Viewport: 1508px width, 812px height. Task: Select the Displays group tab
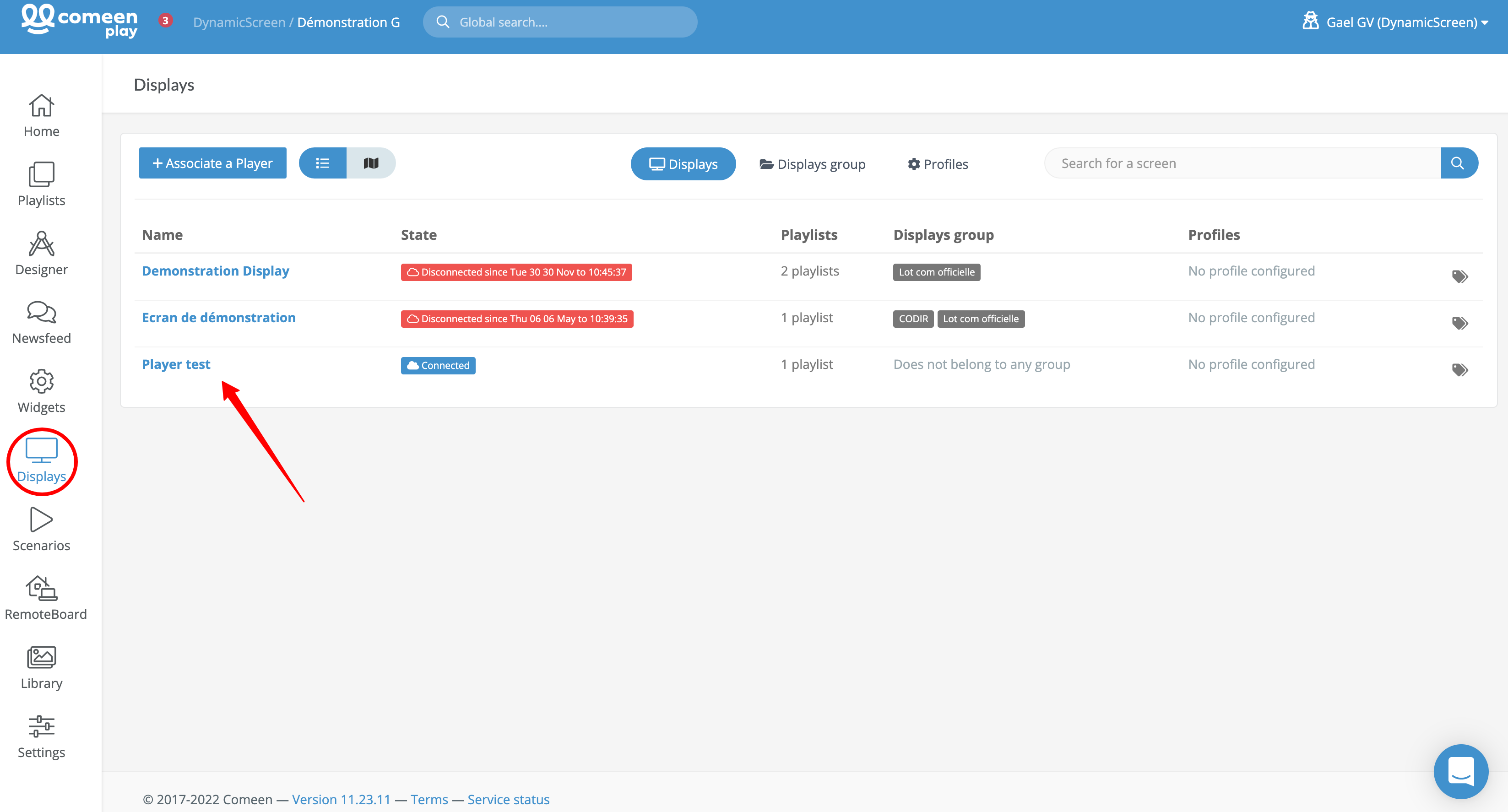(x=812, y=164)
